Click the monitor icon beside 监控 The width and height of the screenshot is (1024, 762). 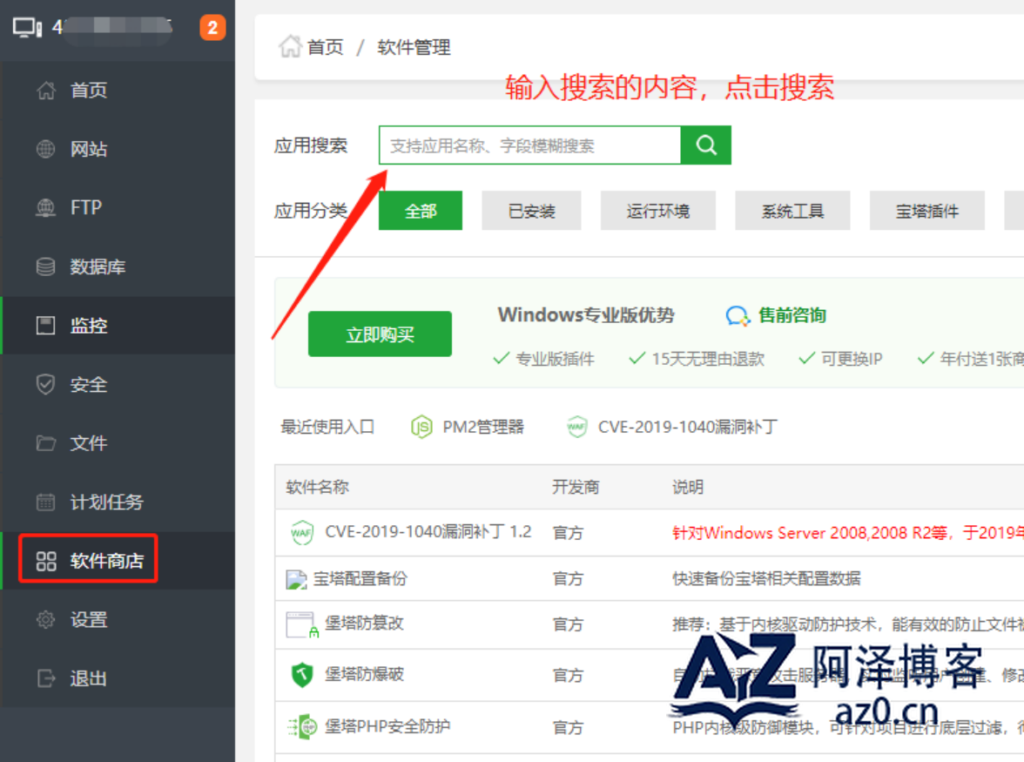point(46,325)
